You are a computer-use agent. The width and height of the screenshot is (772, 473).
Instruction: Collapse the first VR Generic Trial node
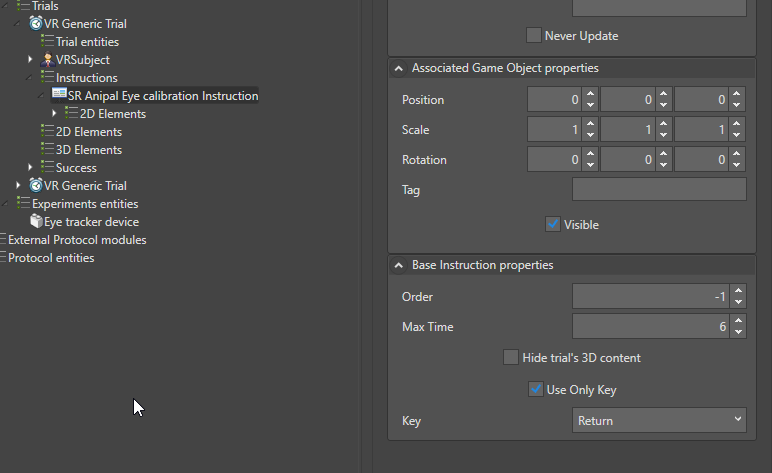point(17,23)
